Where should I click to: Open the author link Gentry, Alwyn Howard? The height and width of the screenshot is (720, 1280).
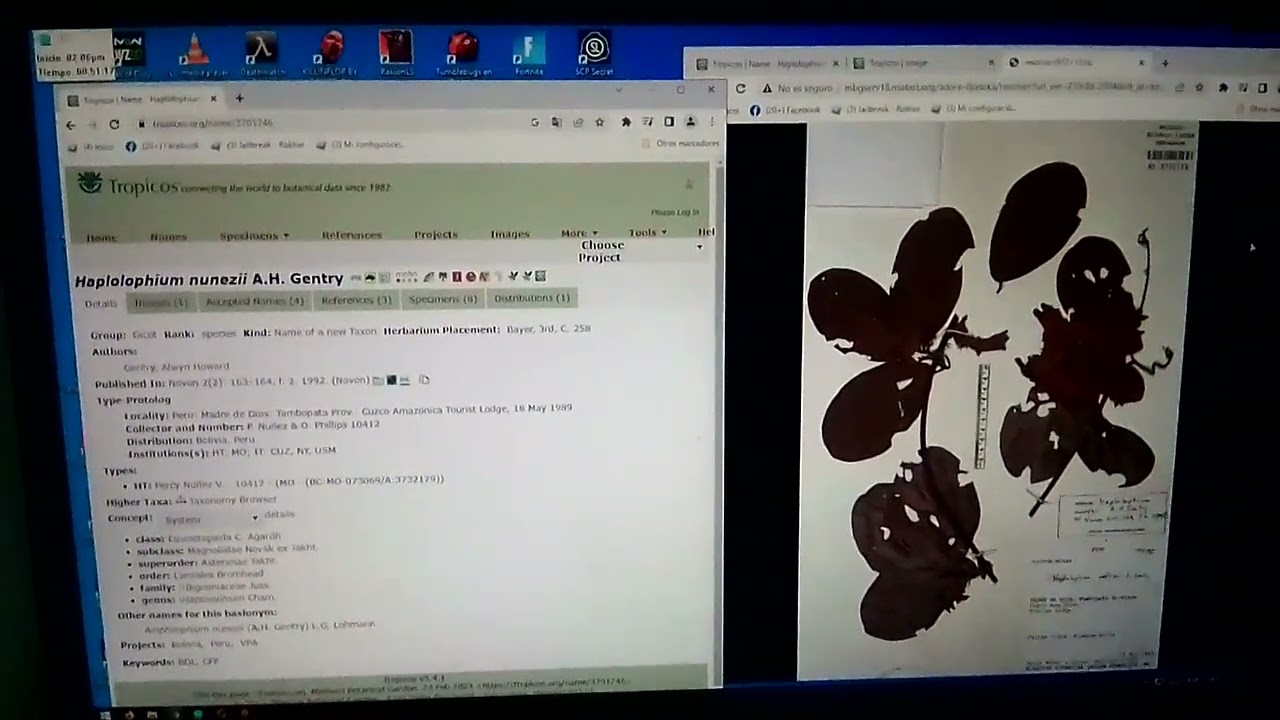pos(176,366)
